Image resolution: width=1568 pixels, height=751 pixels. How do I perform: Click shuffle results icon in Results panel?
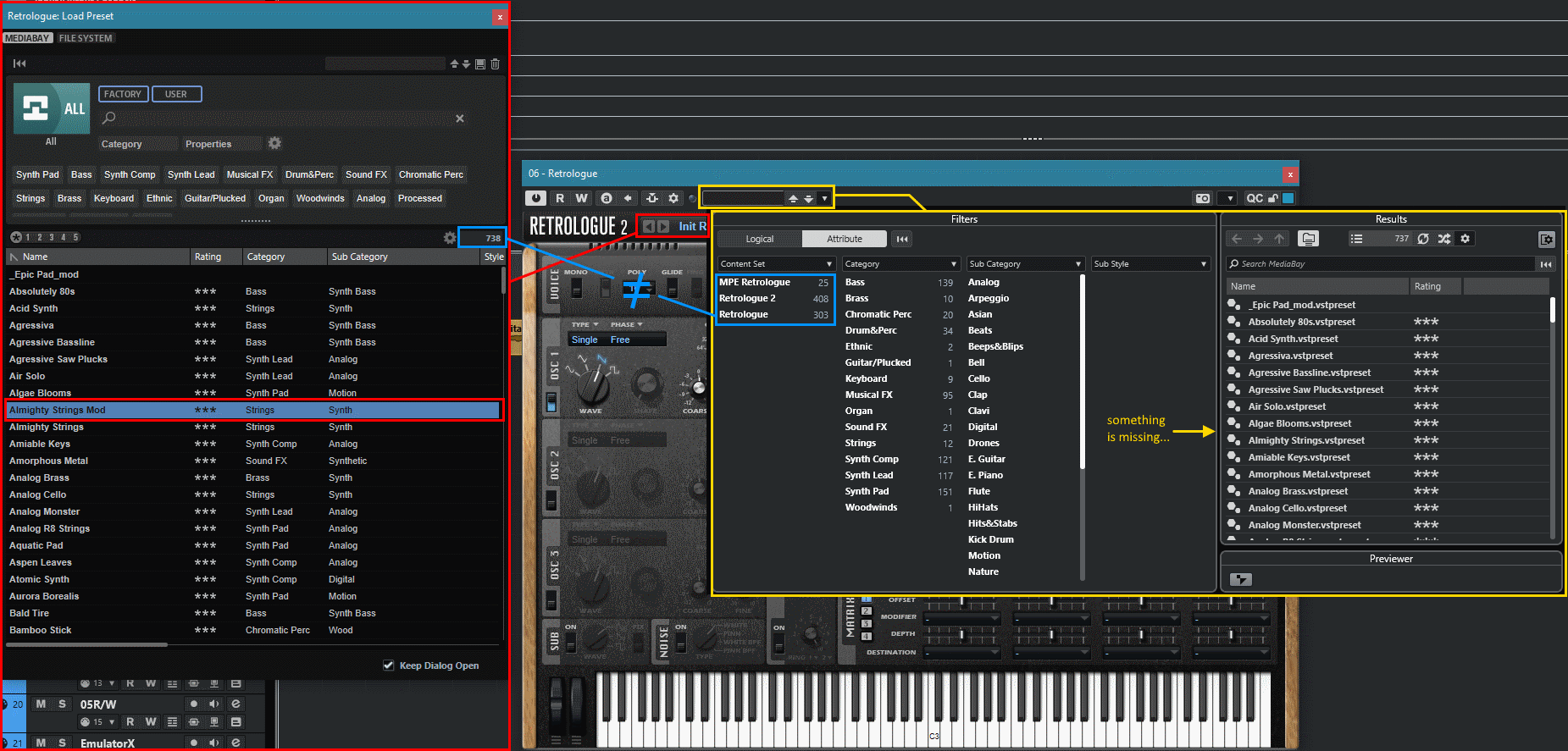(x=1444, y=239)
